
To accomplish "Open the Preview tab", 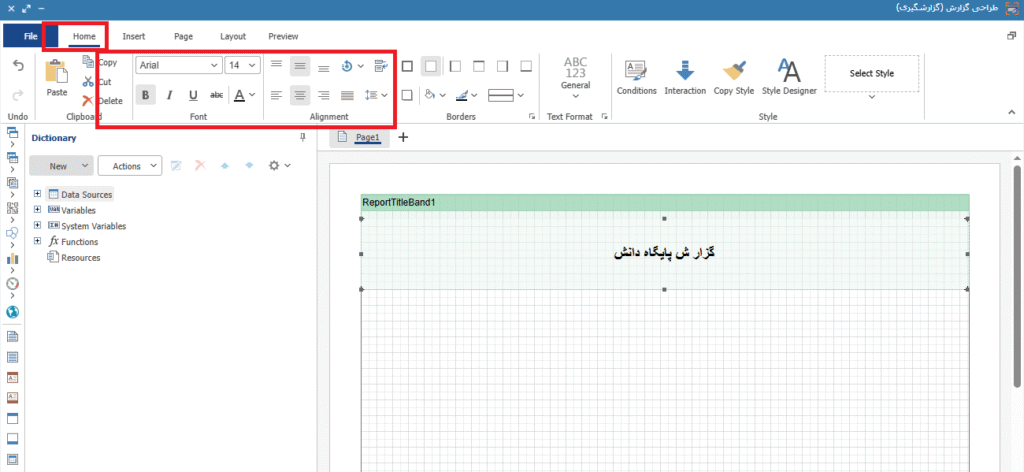I will [x=283, y=36].
